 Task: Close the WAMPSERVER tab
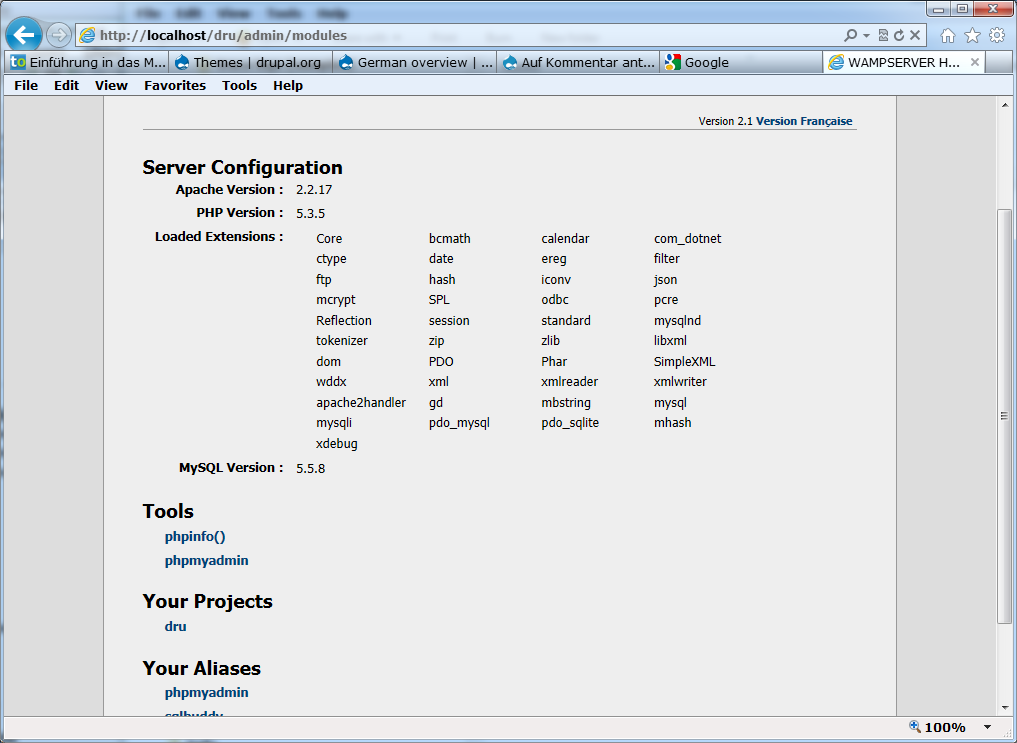click(975, 62)
